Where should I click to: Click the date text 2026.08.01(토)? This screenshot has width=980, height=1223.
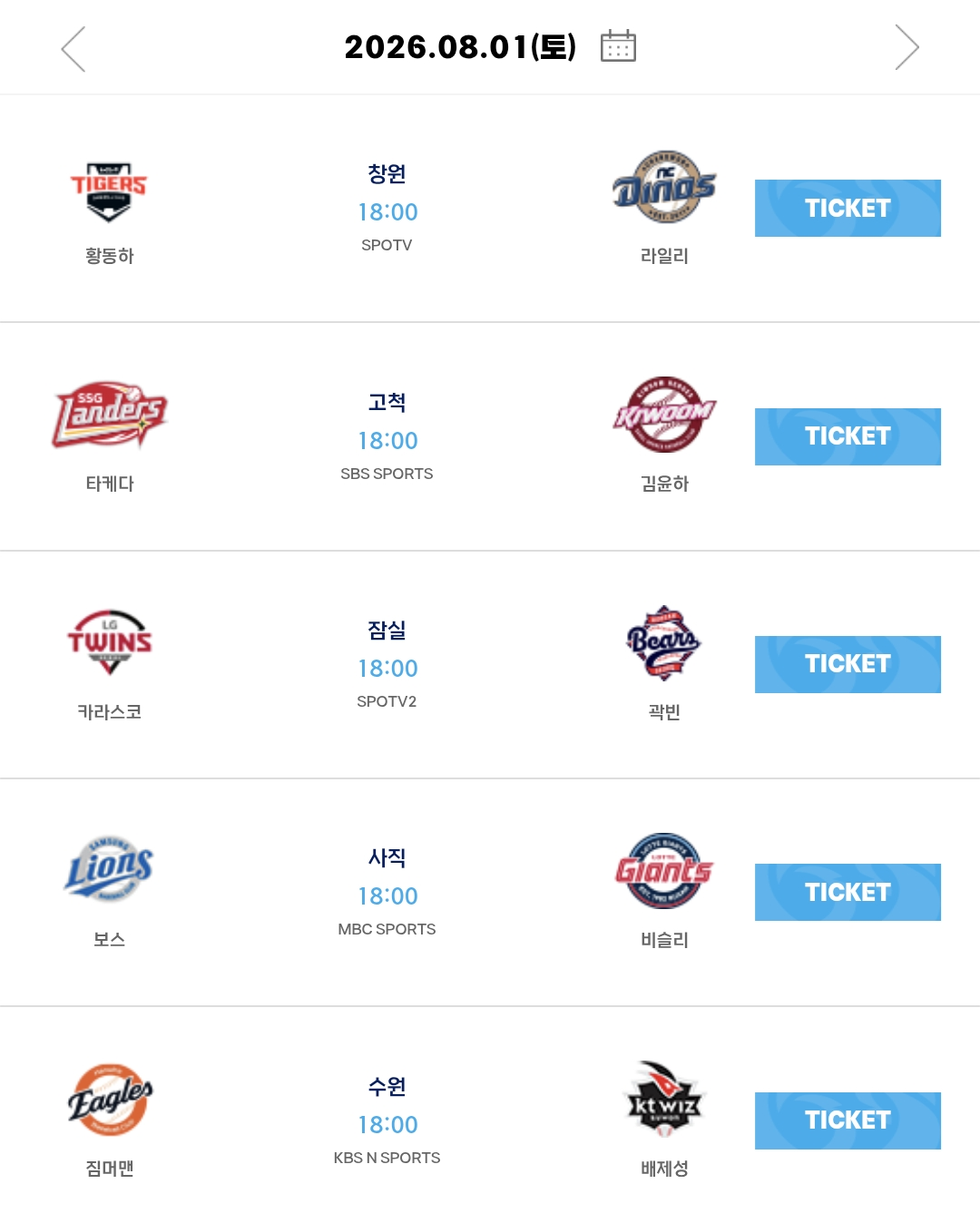[460, 47]
